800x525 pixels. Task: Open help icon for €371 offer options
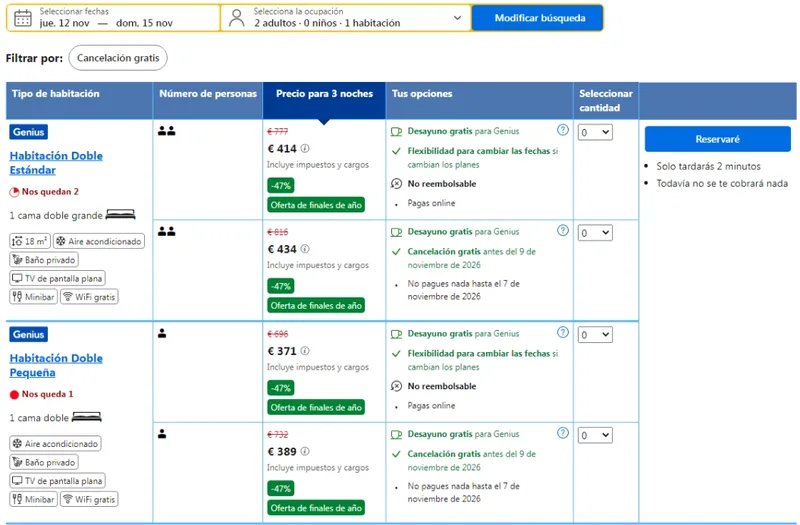[562, 333]
